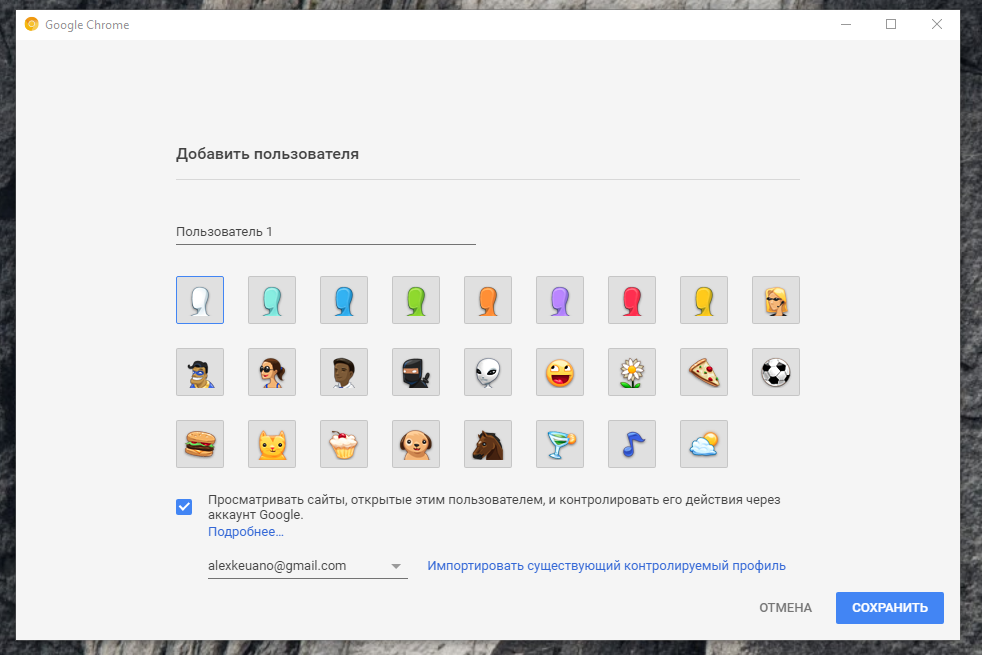The width and height of the screenshot is (982, 655).
Task: Choose the cloud and sun avatar
Action: pos(704,444)
